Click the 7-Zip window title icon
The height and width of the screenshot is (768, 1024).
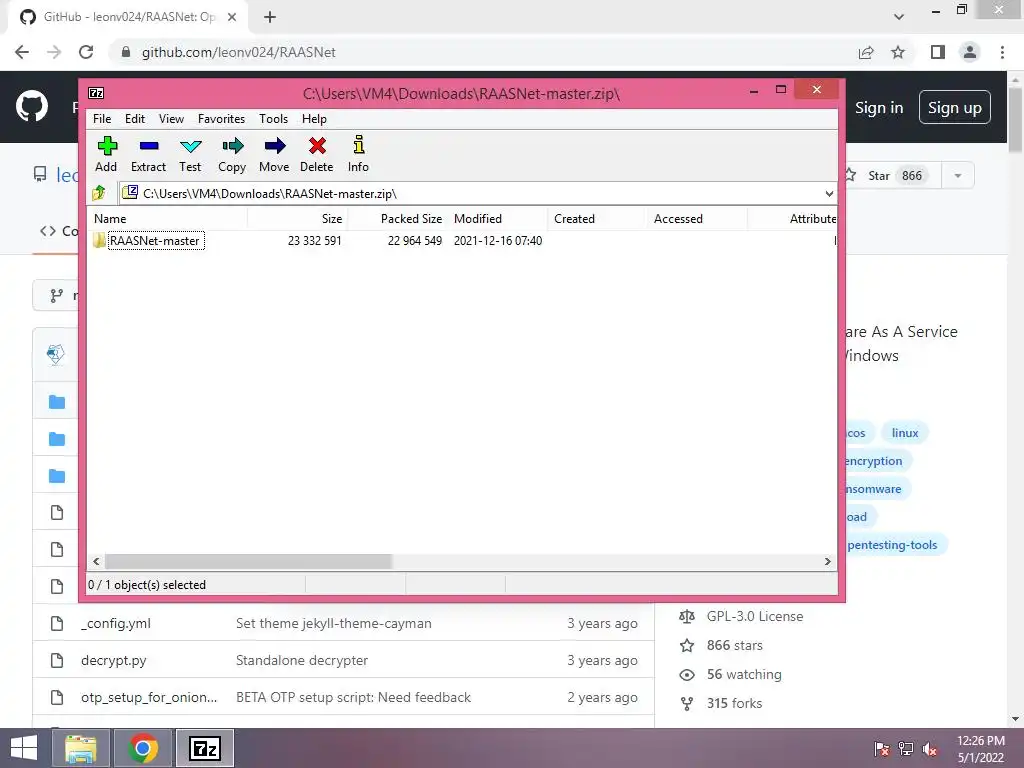pos(96,93)
